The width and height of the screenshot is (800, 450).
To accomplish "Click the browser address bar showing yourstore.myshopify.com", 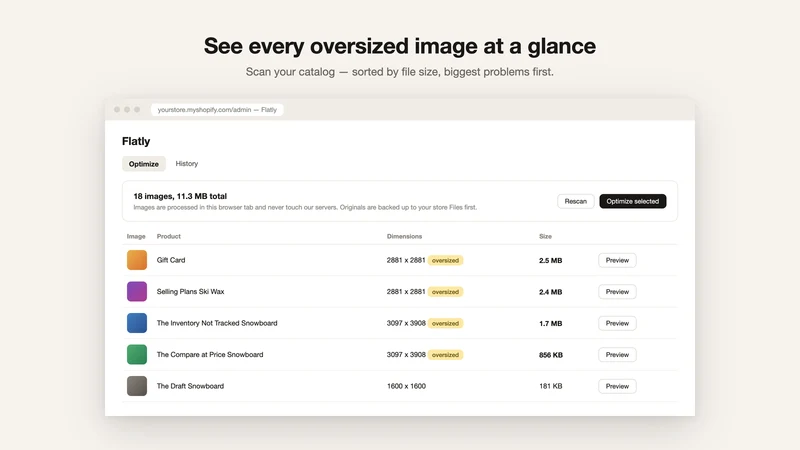I will coord(217,110).
